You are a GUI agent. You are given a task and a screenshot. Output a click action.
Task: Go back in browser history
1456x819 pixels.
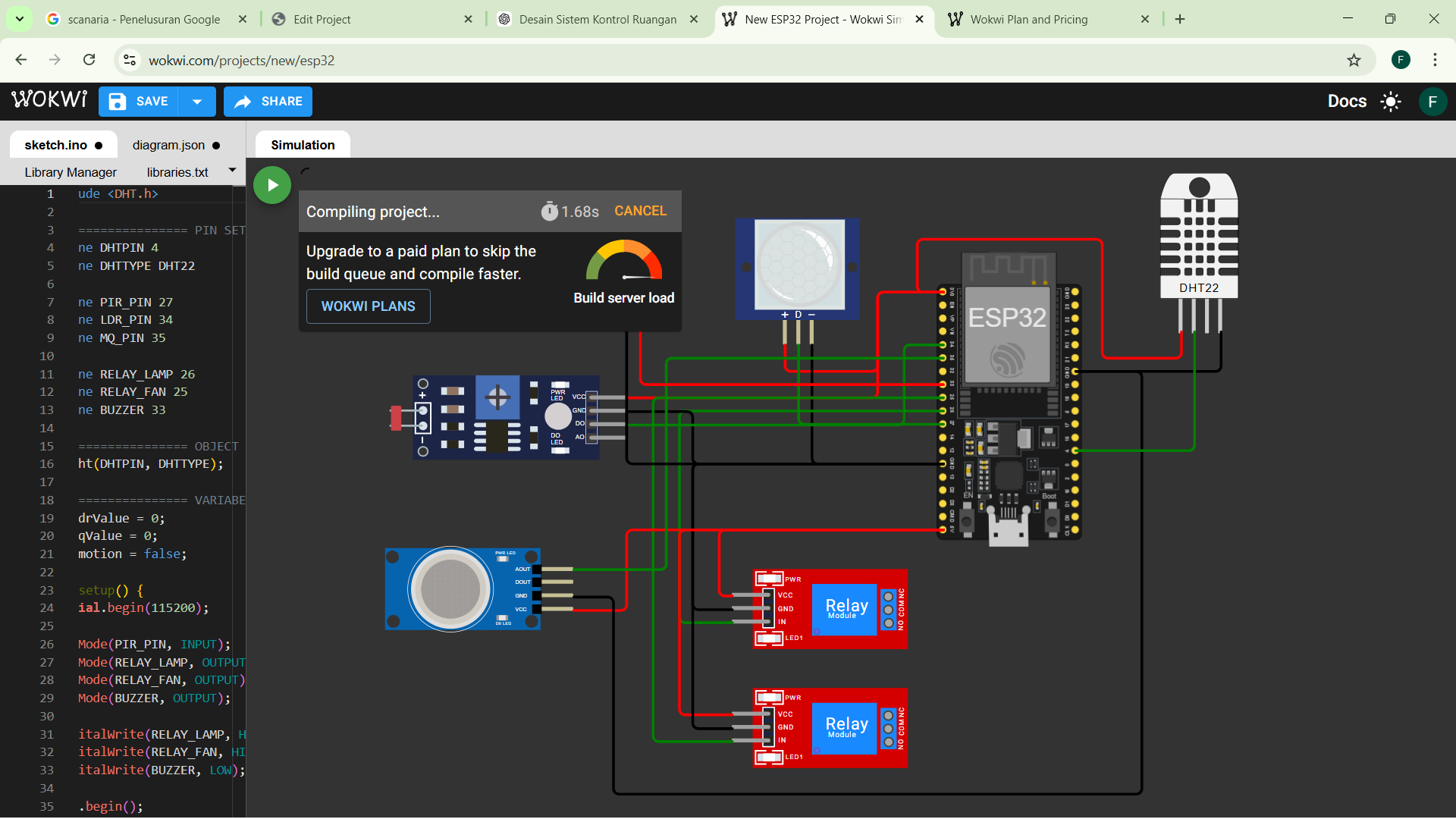(21, 60)
